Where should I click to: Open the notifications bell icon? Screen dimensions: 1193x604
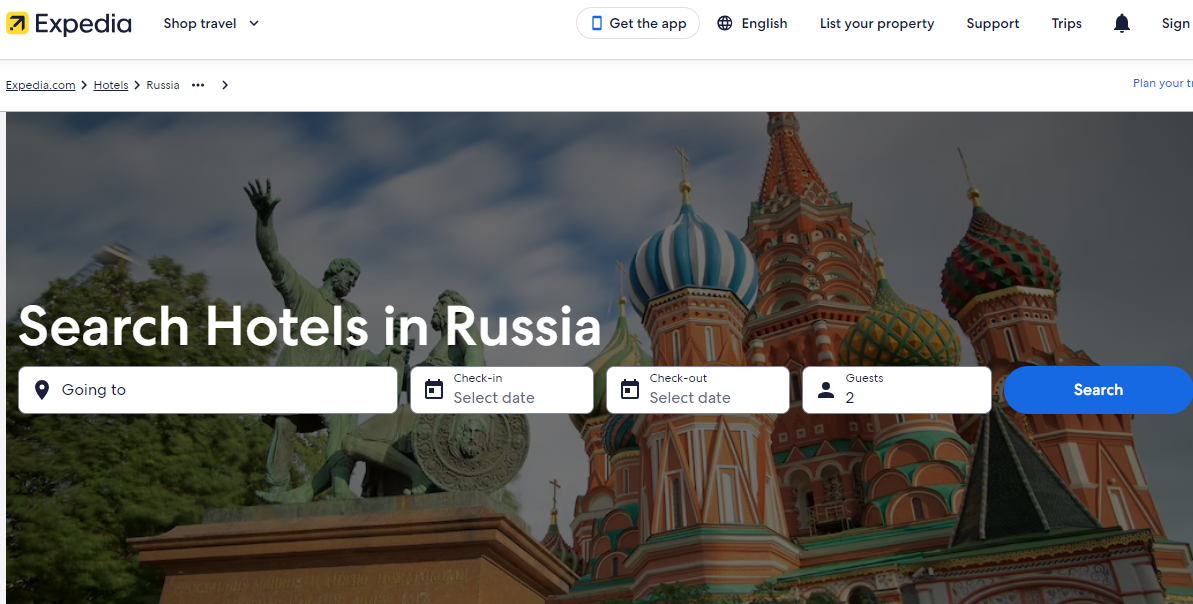click(x=1122, y=24)
